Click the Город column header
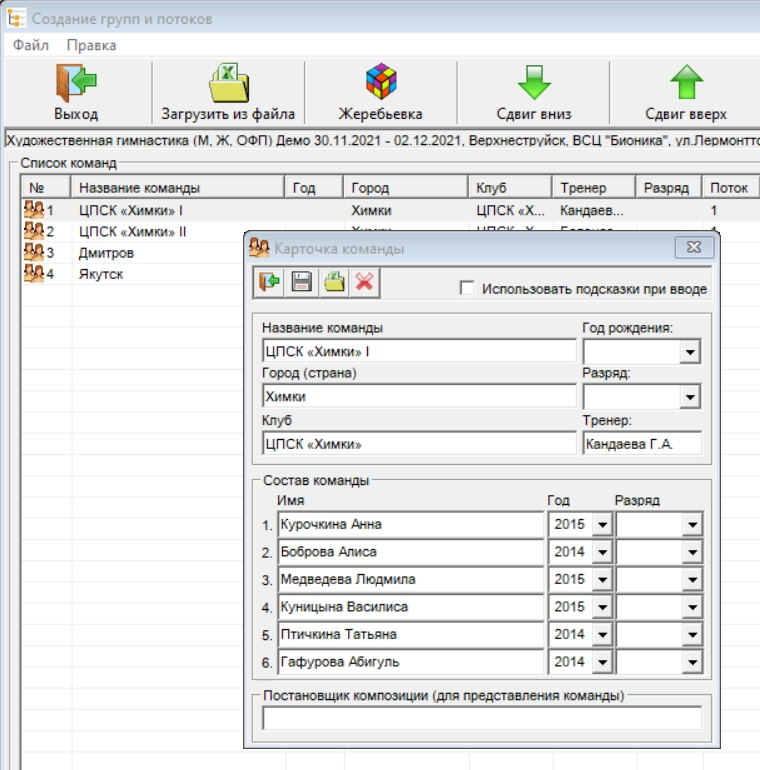 point(404,188)
